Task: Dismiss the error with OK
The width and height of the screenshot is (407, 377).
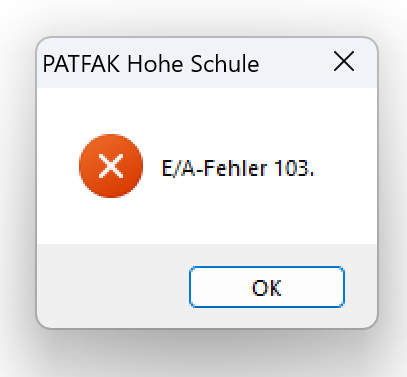Action: (x=267, y=287)
